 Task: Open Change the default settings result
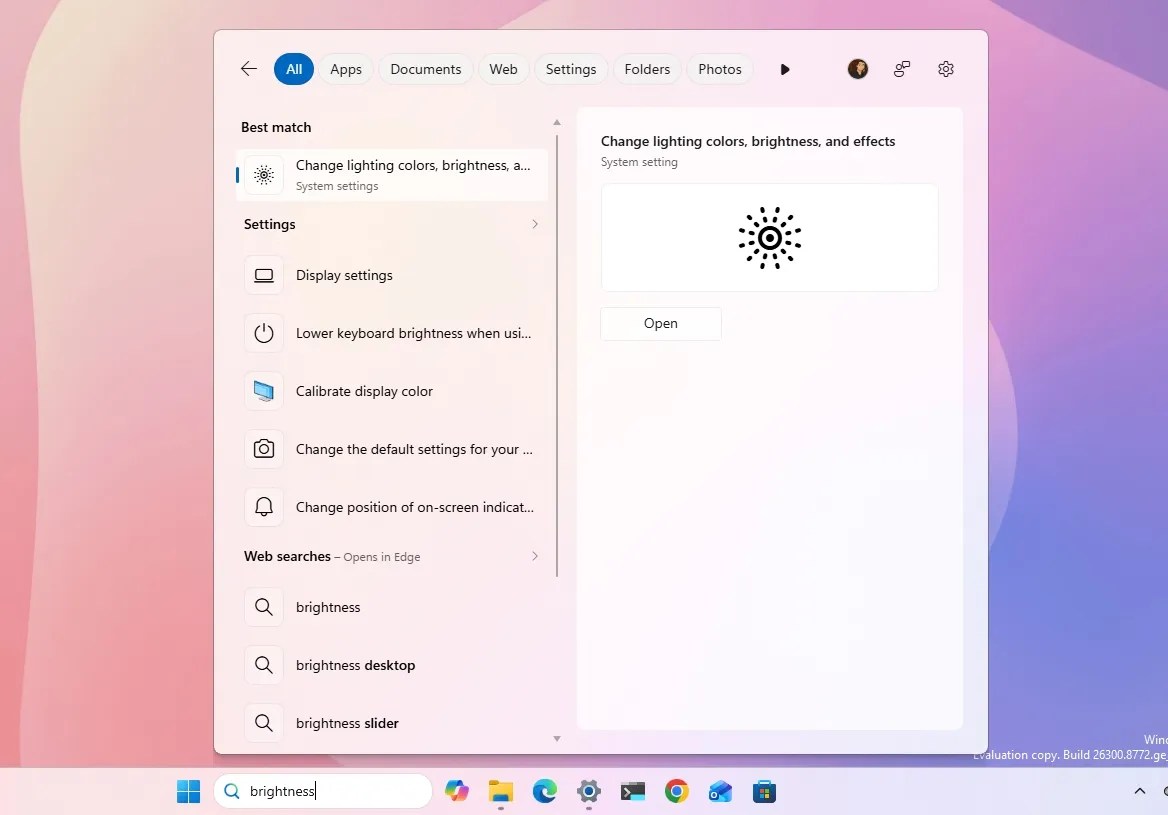392,450
